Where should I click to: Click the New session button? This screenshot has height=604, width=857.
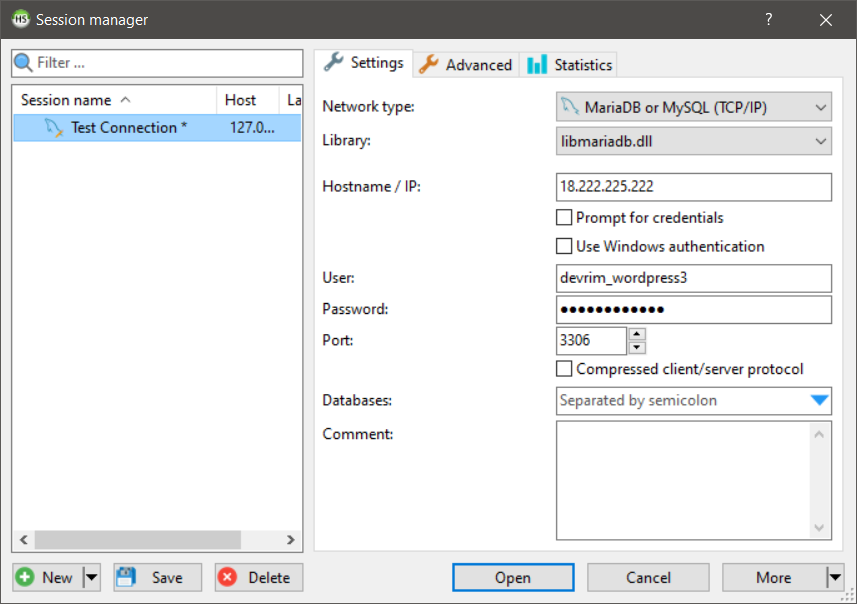48,577
